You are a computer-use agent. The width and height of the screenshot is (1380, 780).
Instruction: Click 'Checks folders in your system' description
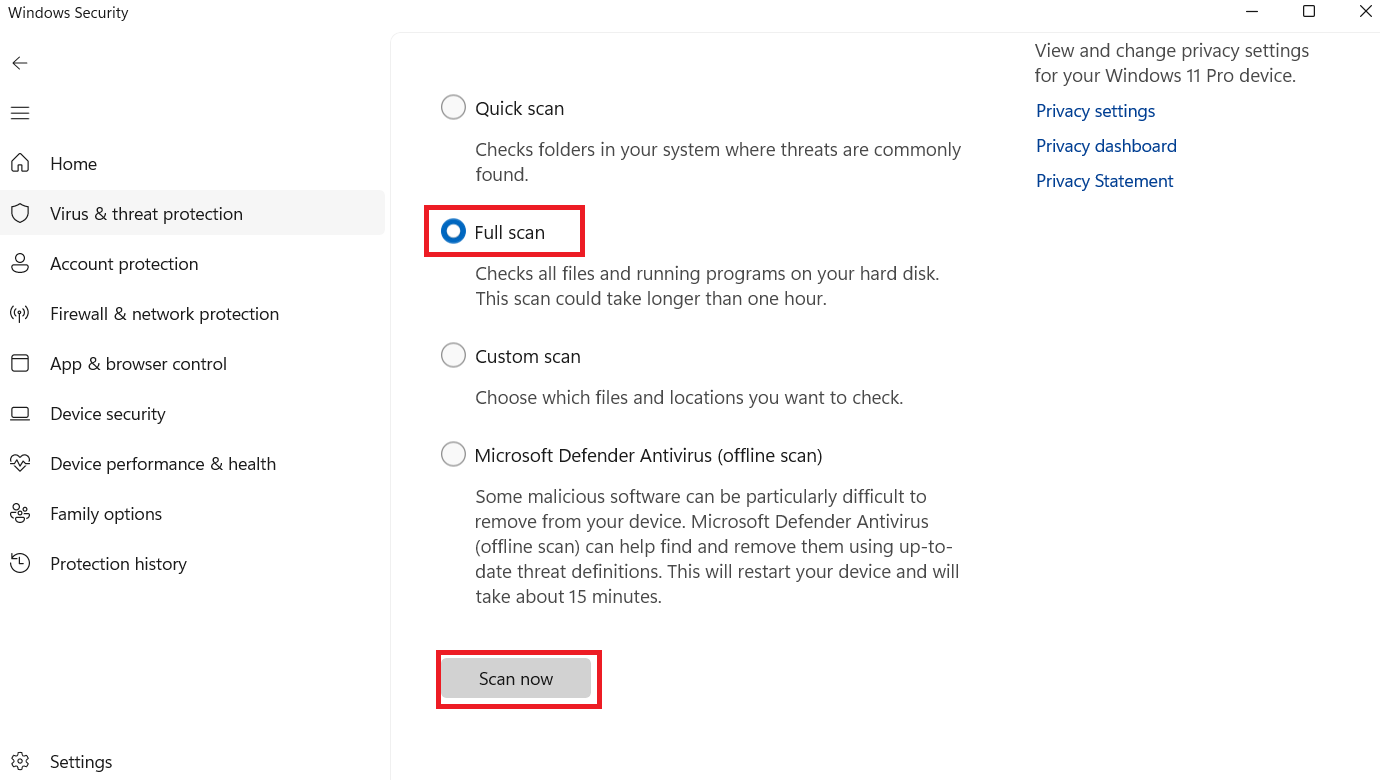718,162
